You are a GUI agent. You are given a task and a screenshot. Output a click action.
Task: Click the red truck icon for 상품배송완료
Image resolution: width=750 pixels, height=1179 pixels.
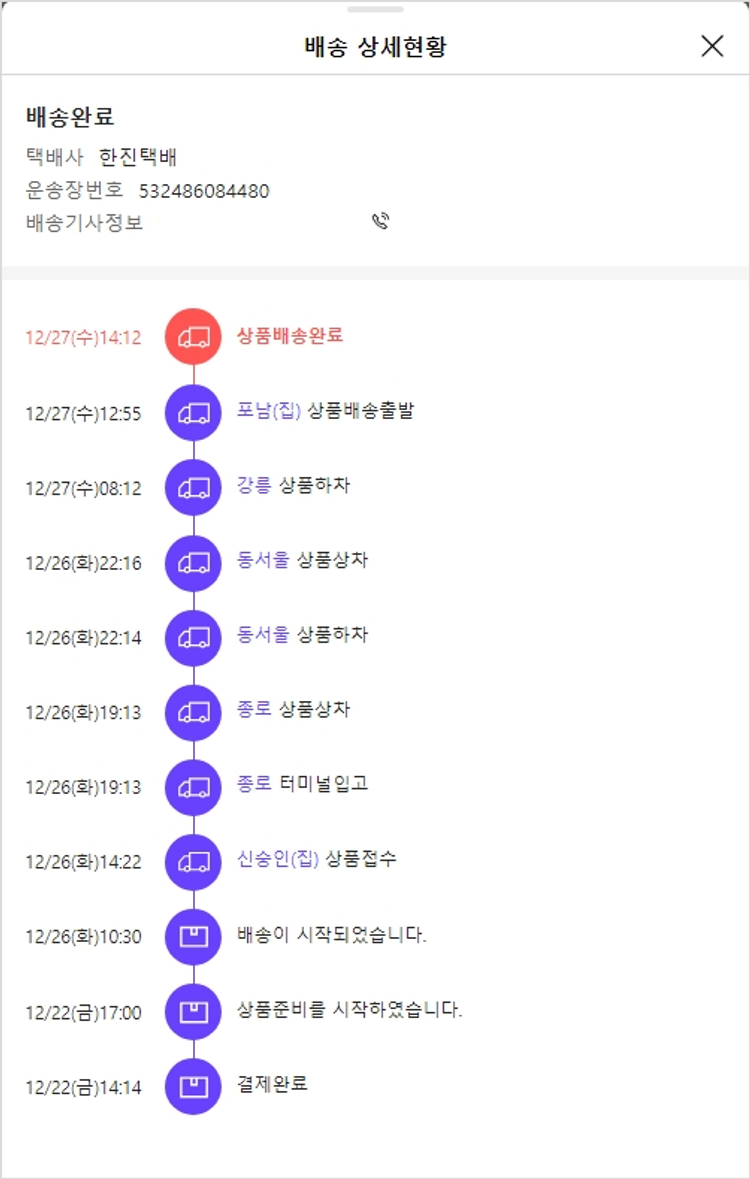(193, 337)
